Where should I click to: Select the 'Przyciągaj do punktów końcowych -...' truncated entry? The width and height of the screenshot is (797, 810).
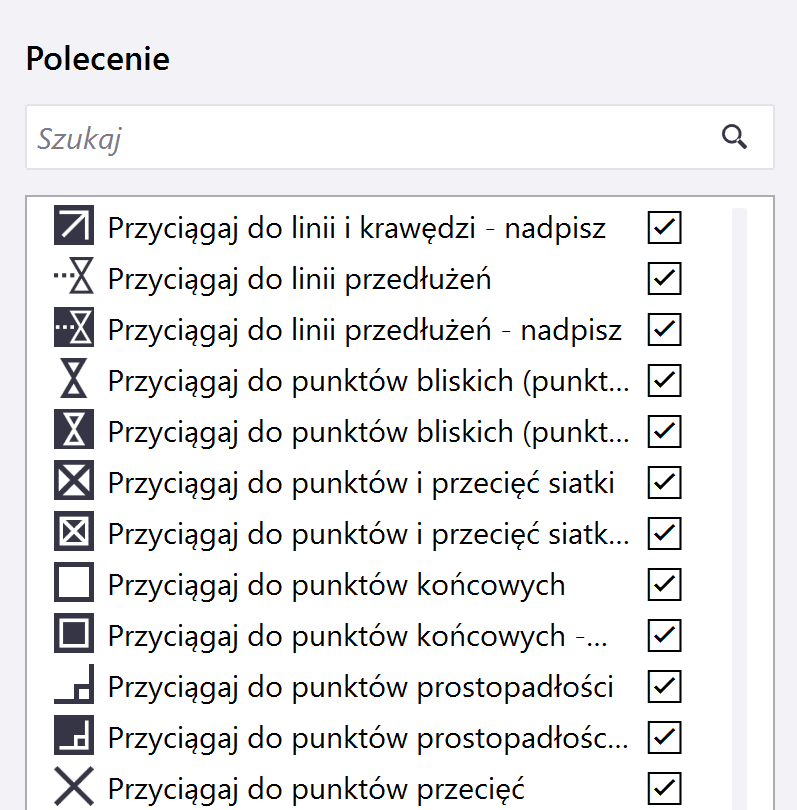point(357,636)
